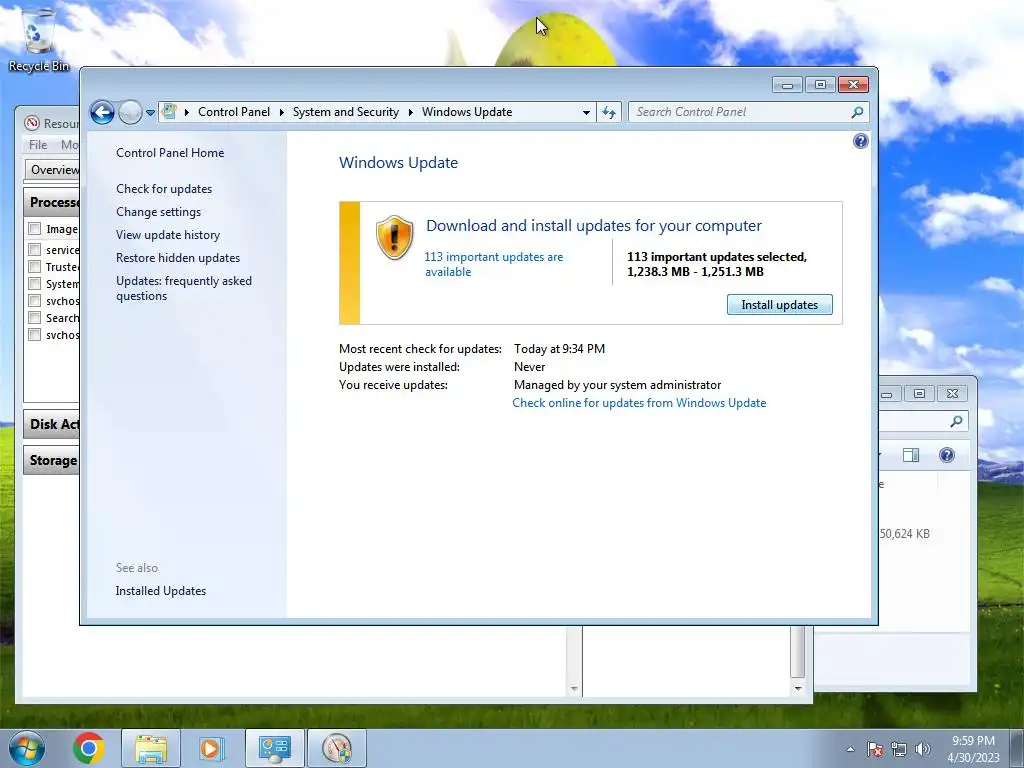Screen dimensions: 1024x768
Task: Open Change settings link
Action: 158,212
